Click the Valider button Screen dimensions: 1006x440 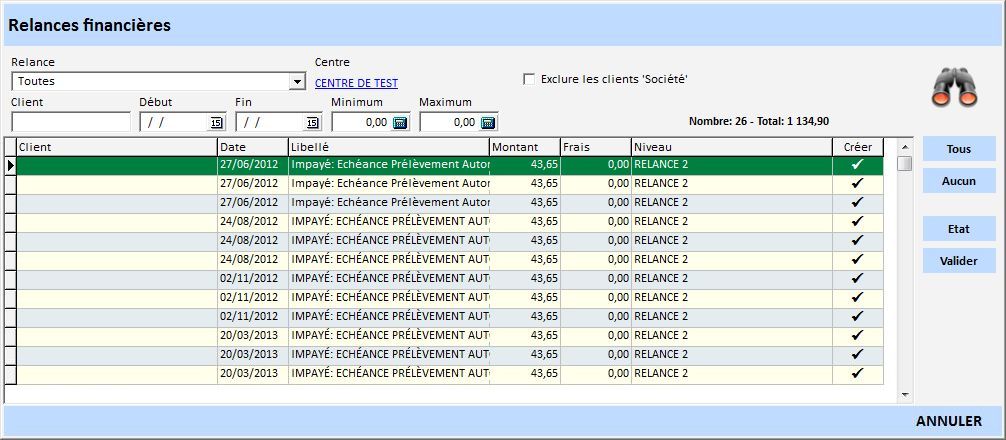pos(958,261)
